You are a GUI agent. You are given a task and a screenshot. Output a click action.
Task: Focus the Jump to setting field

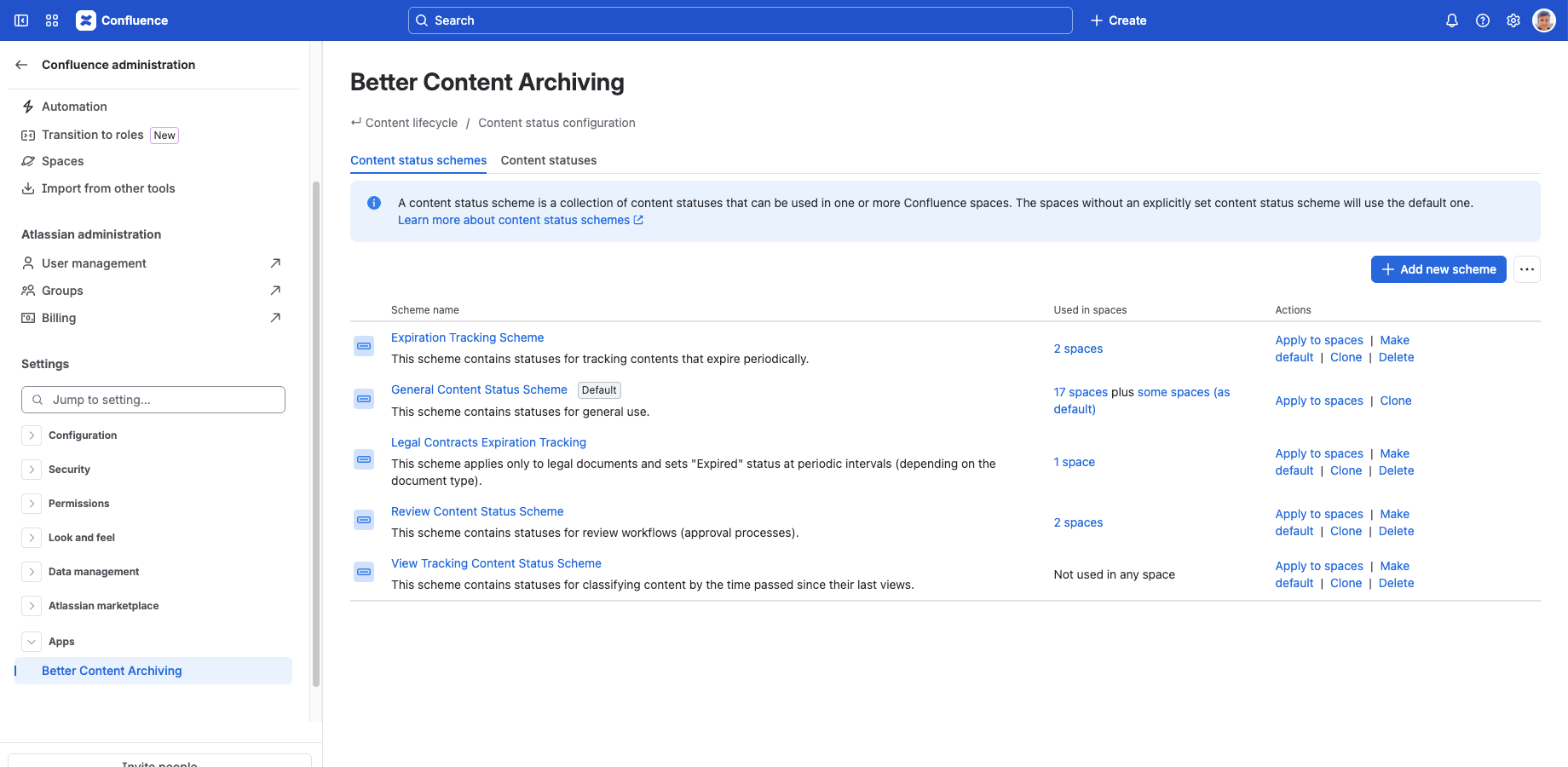pyautogui.click(x=153, y=400)
